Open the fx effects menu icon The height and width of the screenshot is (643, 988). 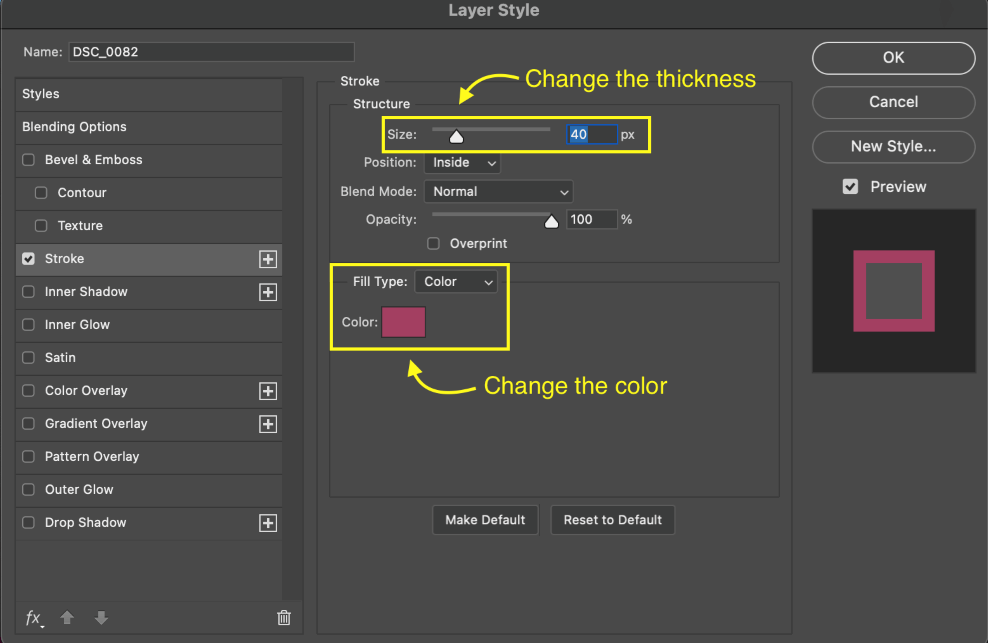coord(34,618)
